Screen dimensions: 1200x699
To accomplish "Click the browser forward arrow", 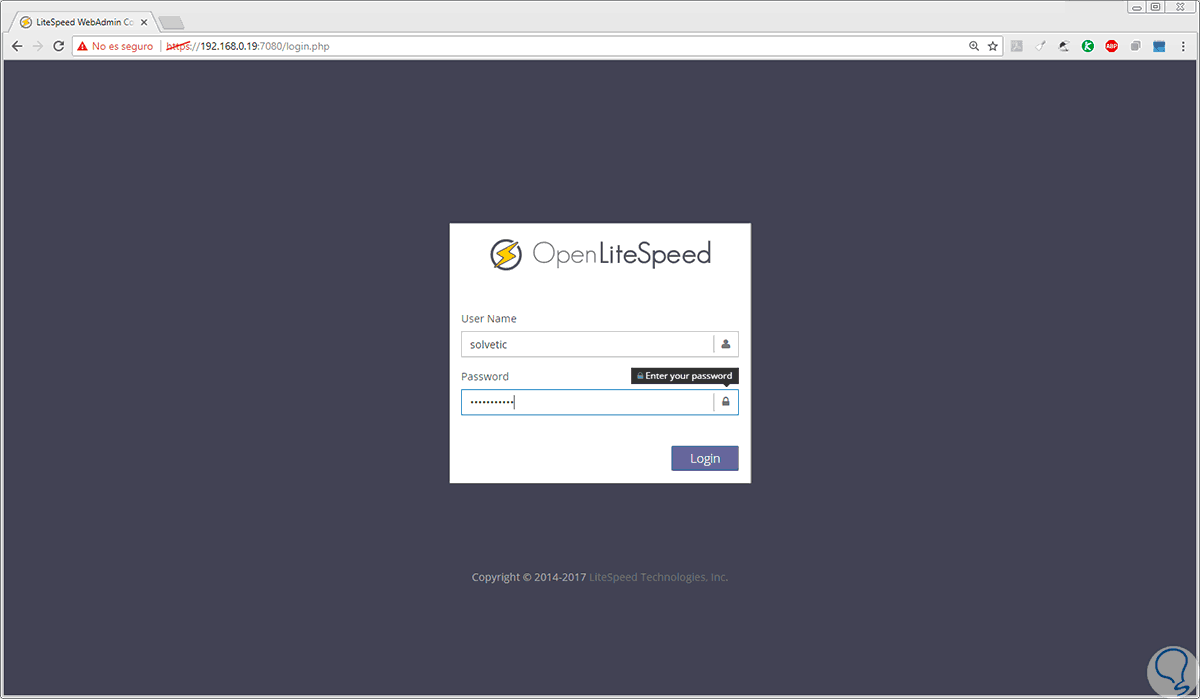I will 38,46.
